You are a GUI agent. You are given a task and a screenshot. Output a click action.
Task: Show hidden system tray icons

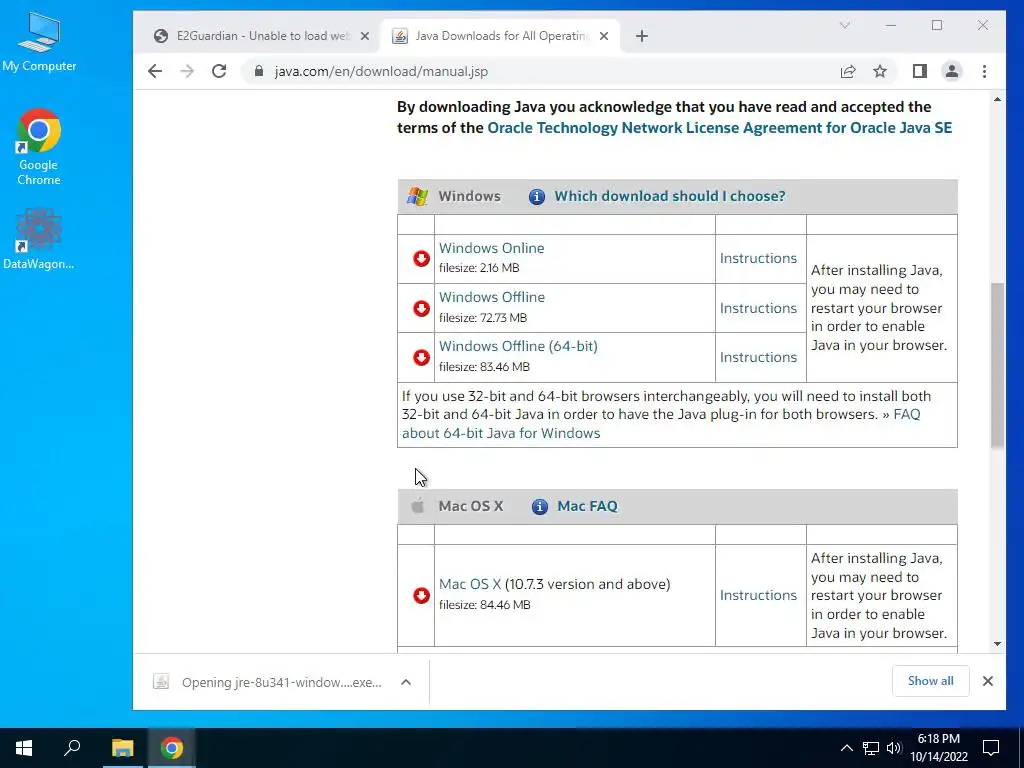tap(846, 748)
